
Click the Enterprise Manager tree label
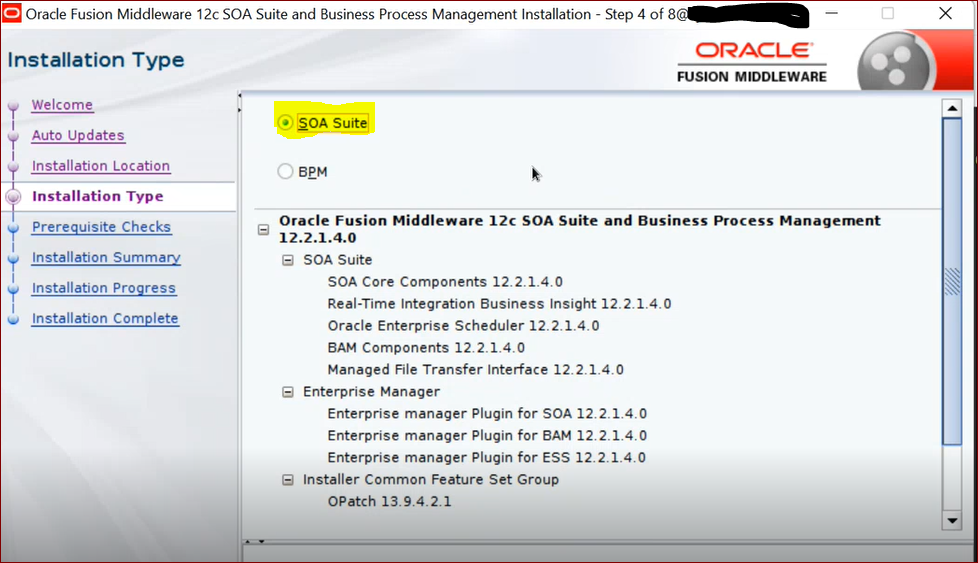point(371,392)
